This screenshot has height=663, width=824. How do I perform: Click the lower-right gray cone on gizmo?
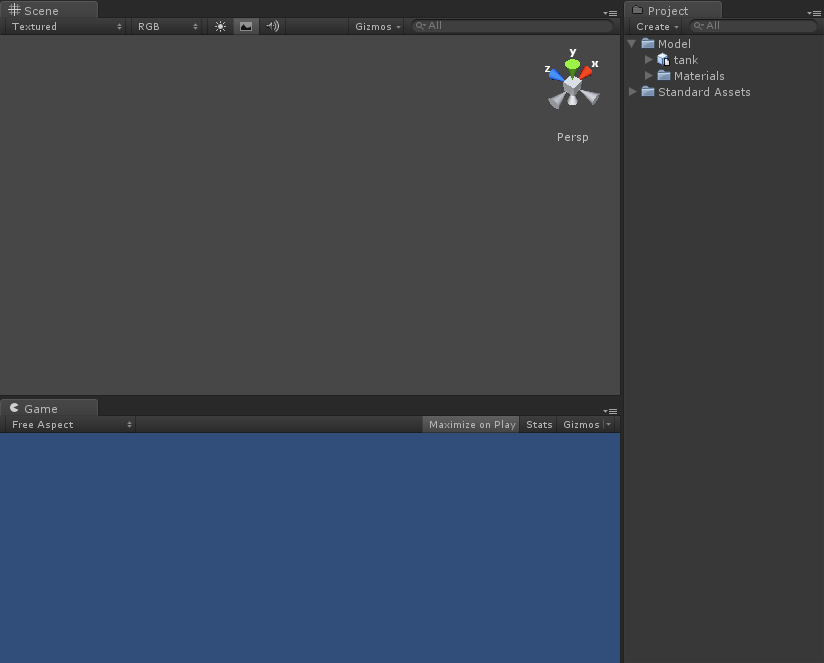click(x=591, y=97)
